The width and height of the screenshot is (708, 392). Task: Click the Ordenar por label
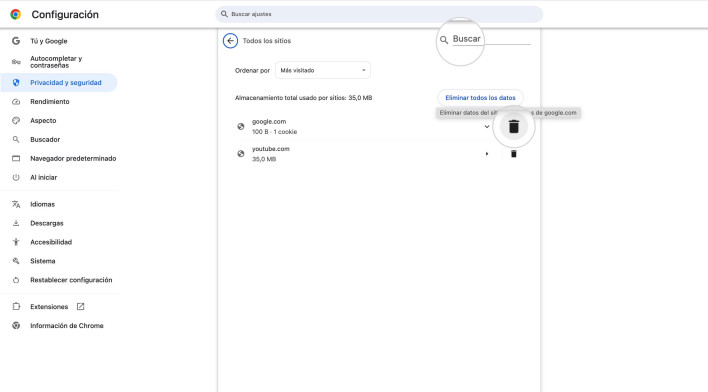(252, 70)
